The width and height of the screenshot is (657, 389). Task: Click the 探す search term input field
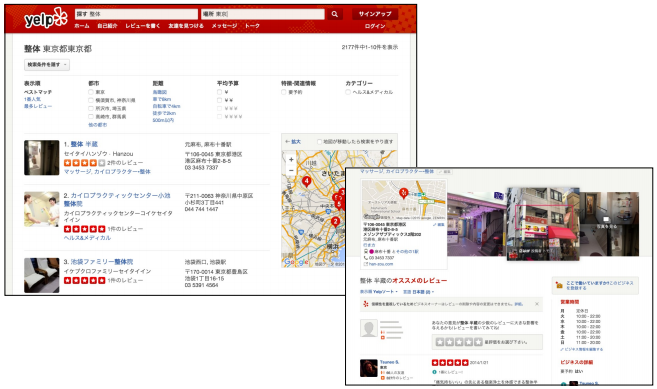(136, 14)
